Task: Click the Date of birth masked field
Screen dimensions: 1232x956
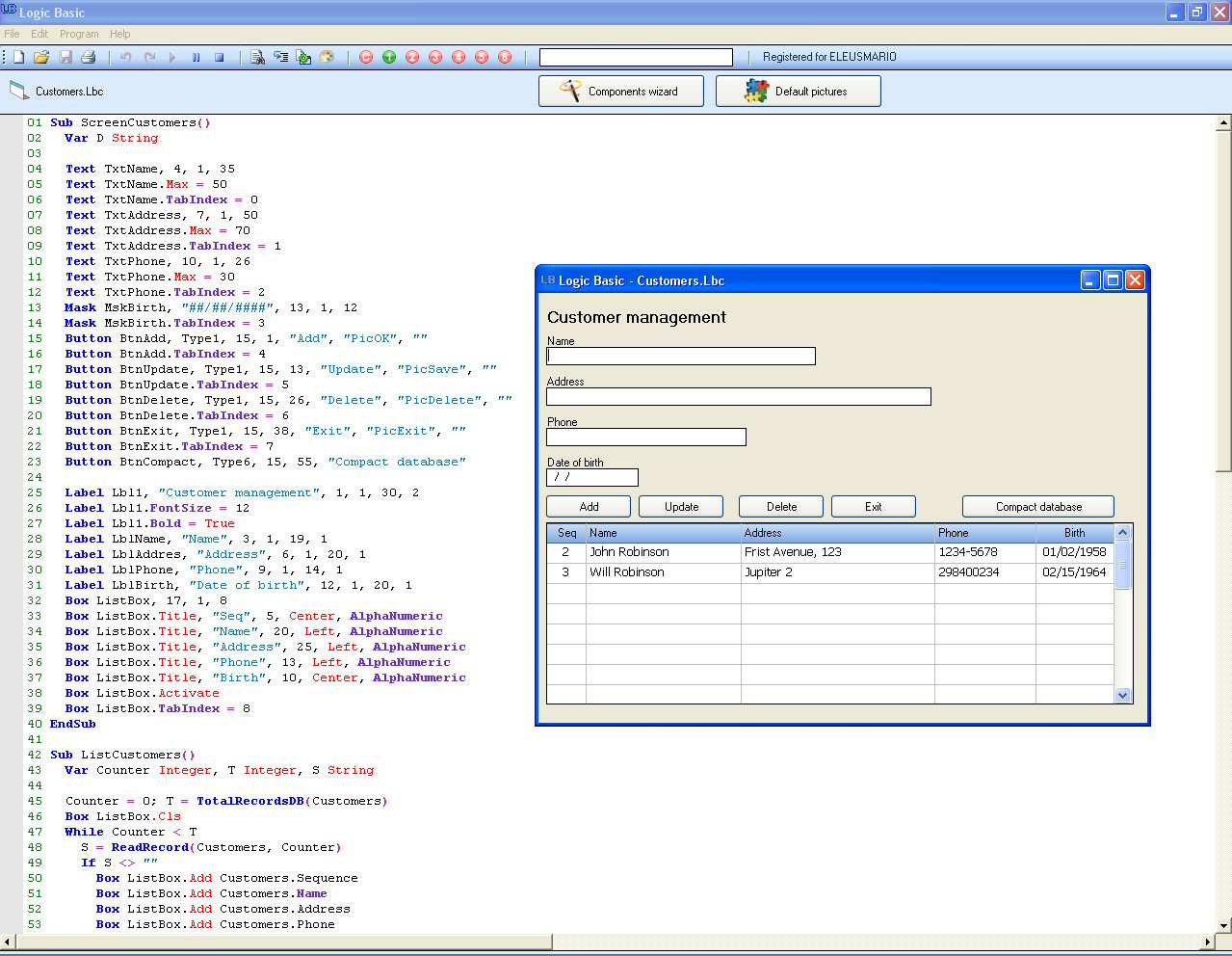Action: coord(592,478)
